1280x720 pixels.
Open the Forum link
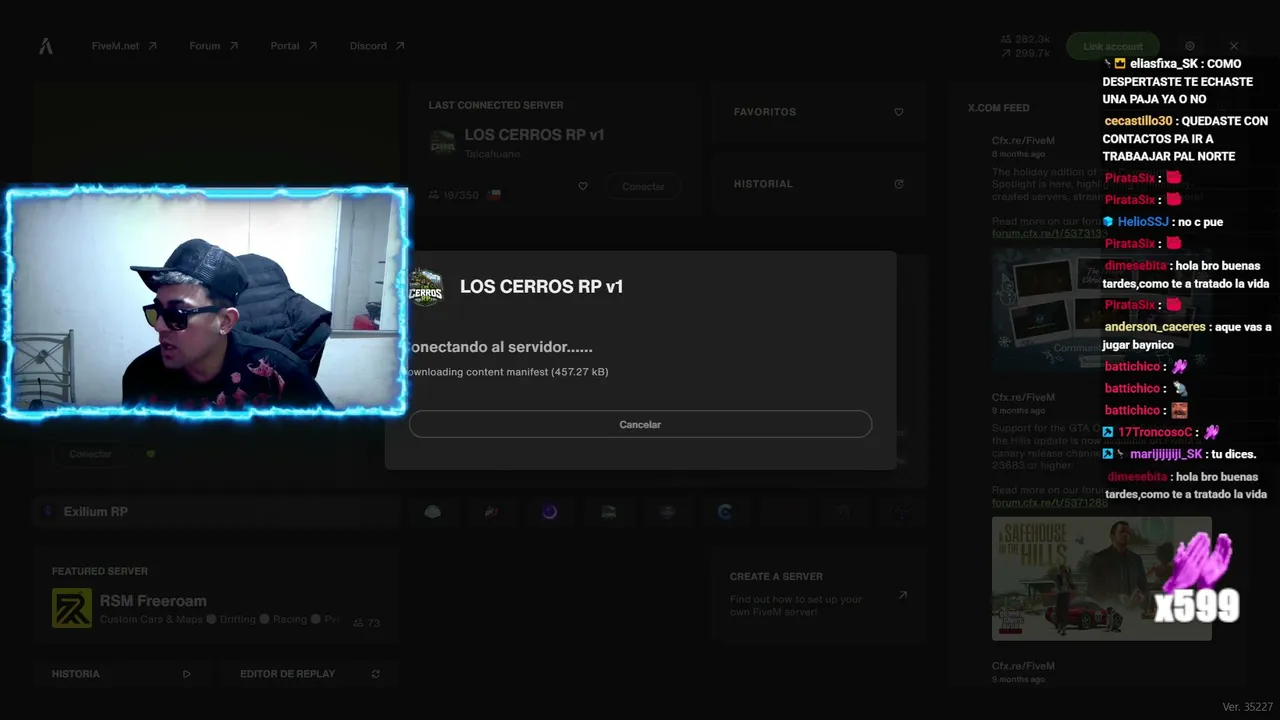click(x=214, y=46)
